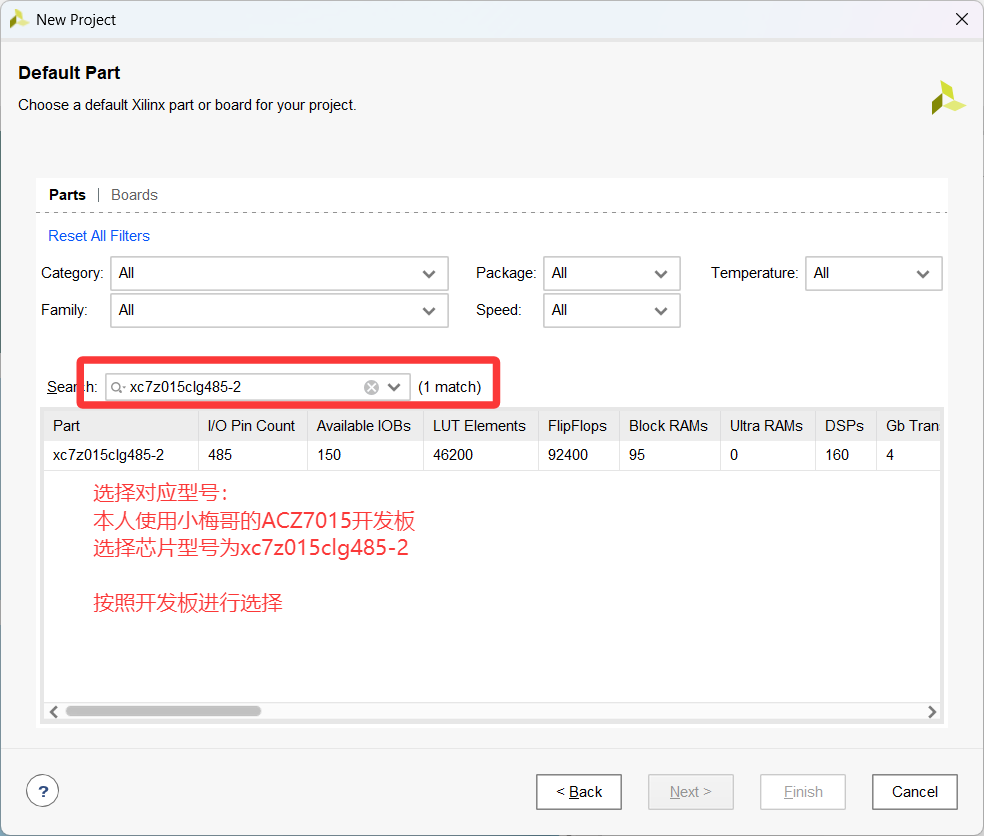Expand the Speed dropdown
Screen dimensions: 984x836
click(x=612, y=310)
